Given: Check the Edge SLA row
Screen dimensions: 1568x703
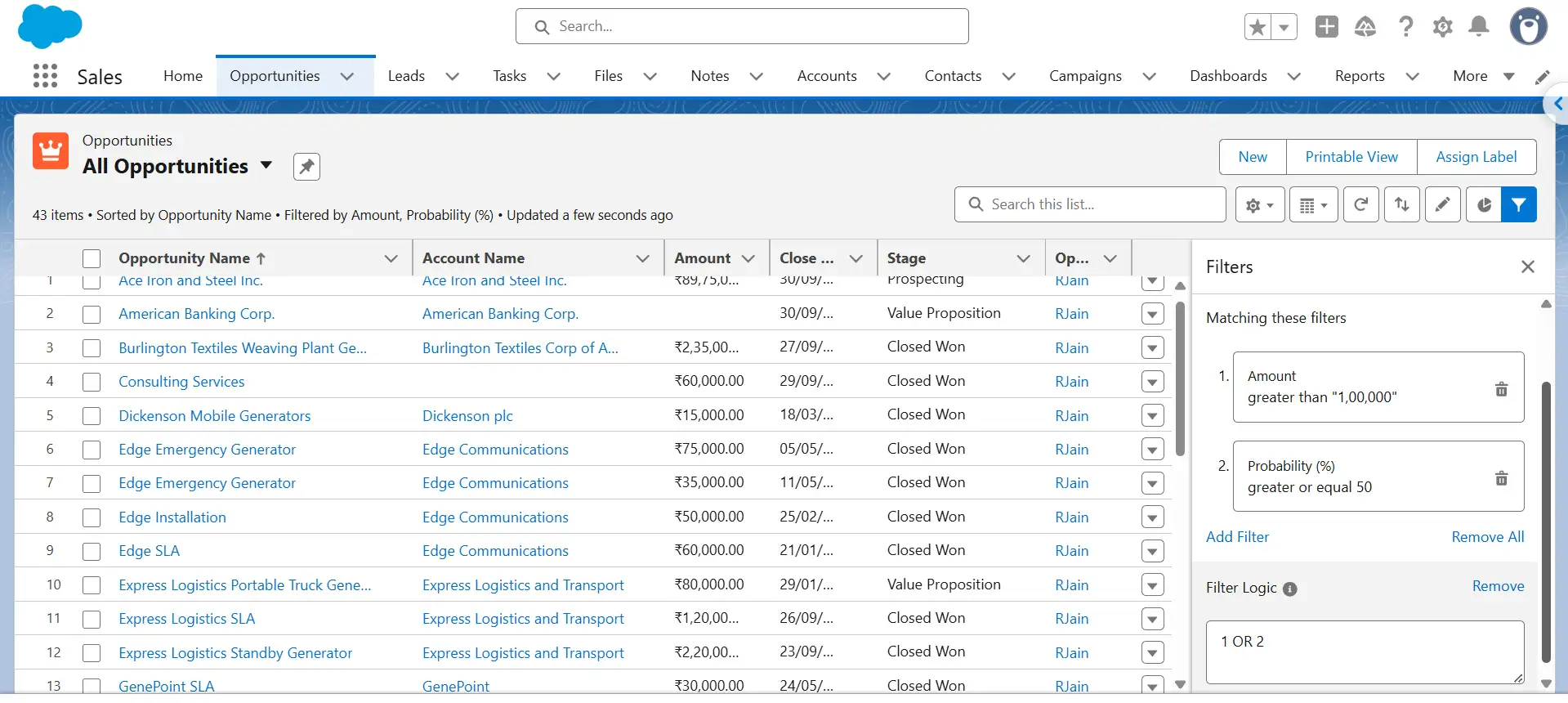Looking at the screenshot, I should [92, 552].
